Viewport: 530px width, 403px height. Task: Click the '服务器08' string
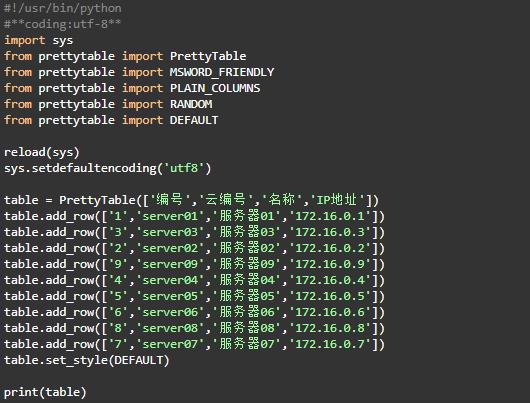tap(247, 328)
